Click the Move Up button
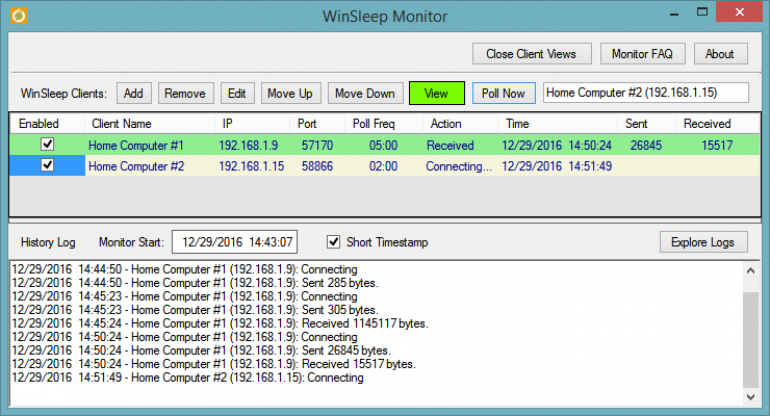Image resolution: width=770 pixels, height=416 pixels. [x=290, y=93]
